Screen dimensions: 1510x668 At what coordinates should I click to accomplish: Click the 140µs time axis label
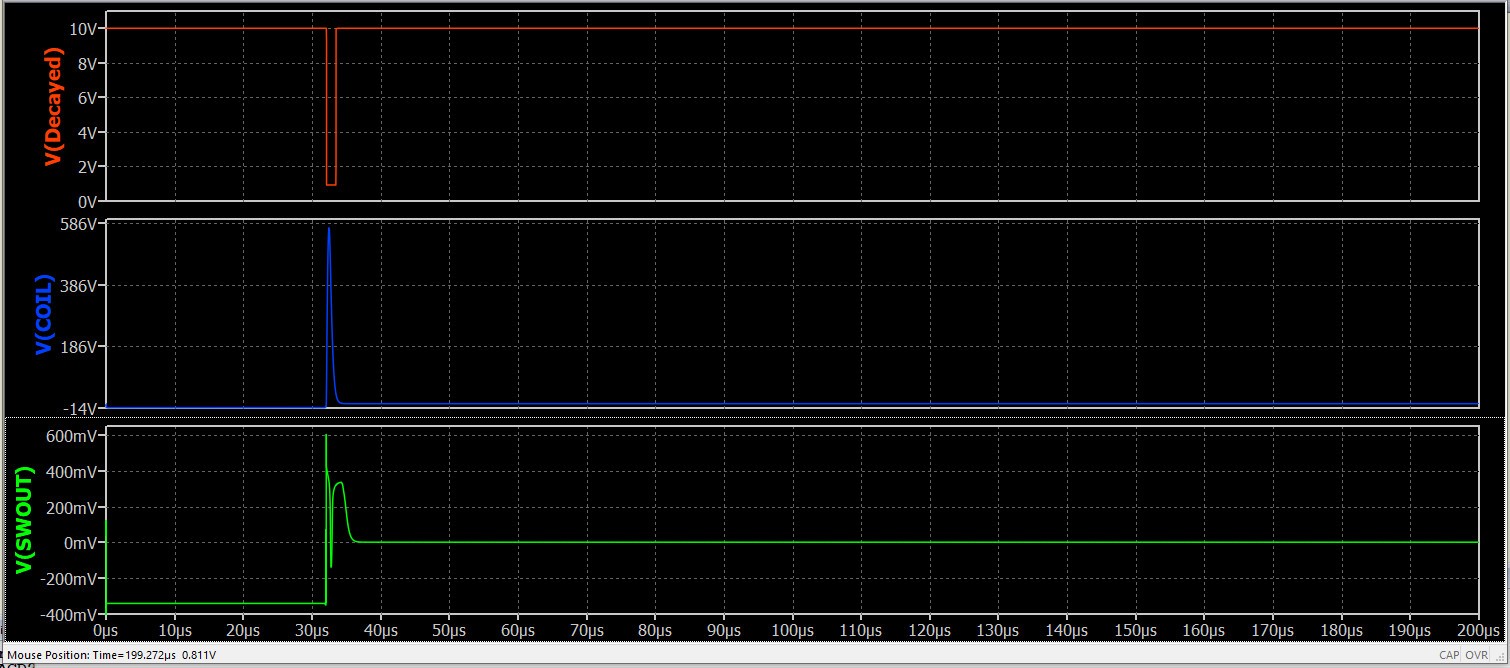point(1067,631)
